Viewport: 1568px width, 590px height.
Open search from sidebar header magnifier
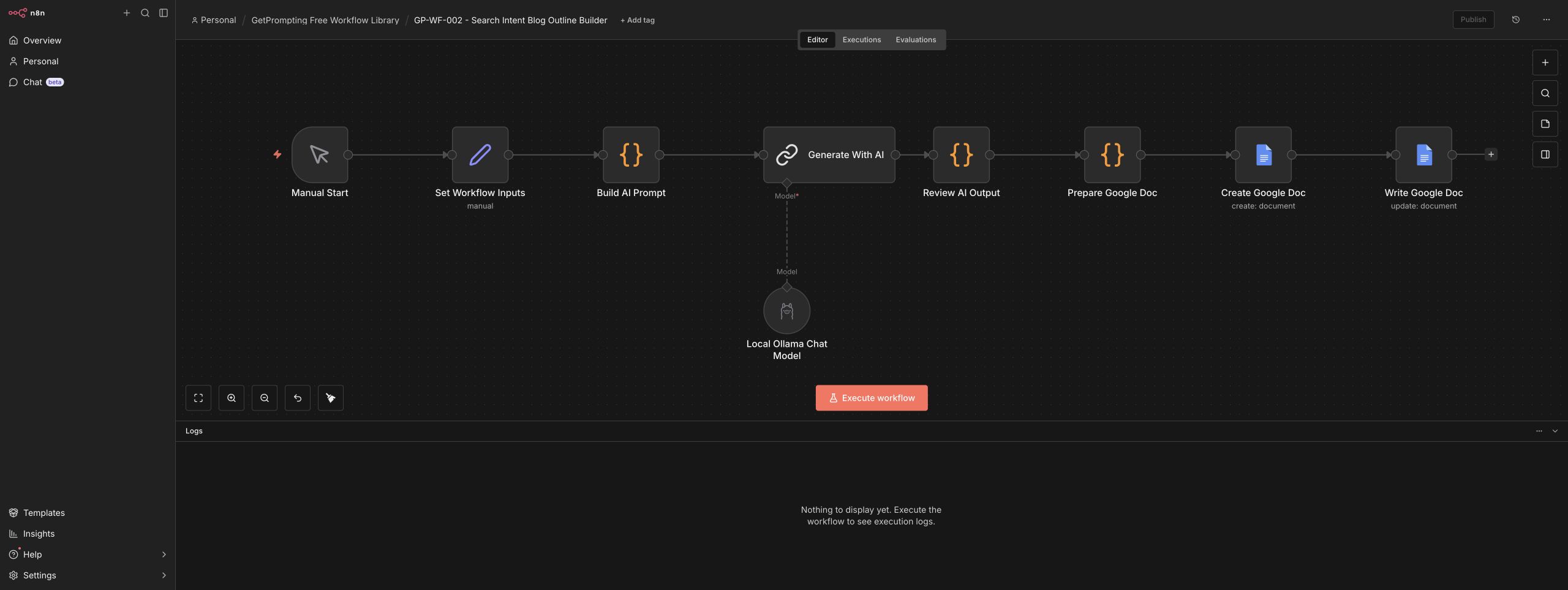click(x=145, y=13)
